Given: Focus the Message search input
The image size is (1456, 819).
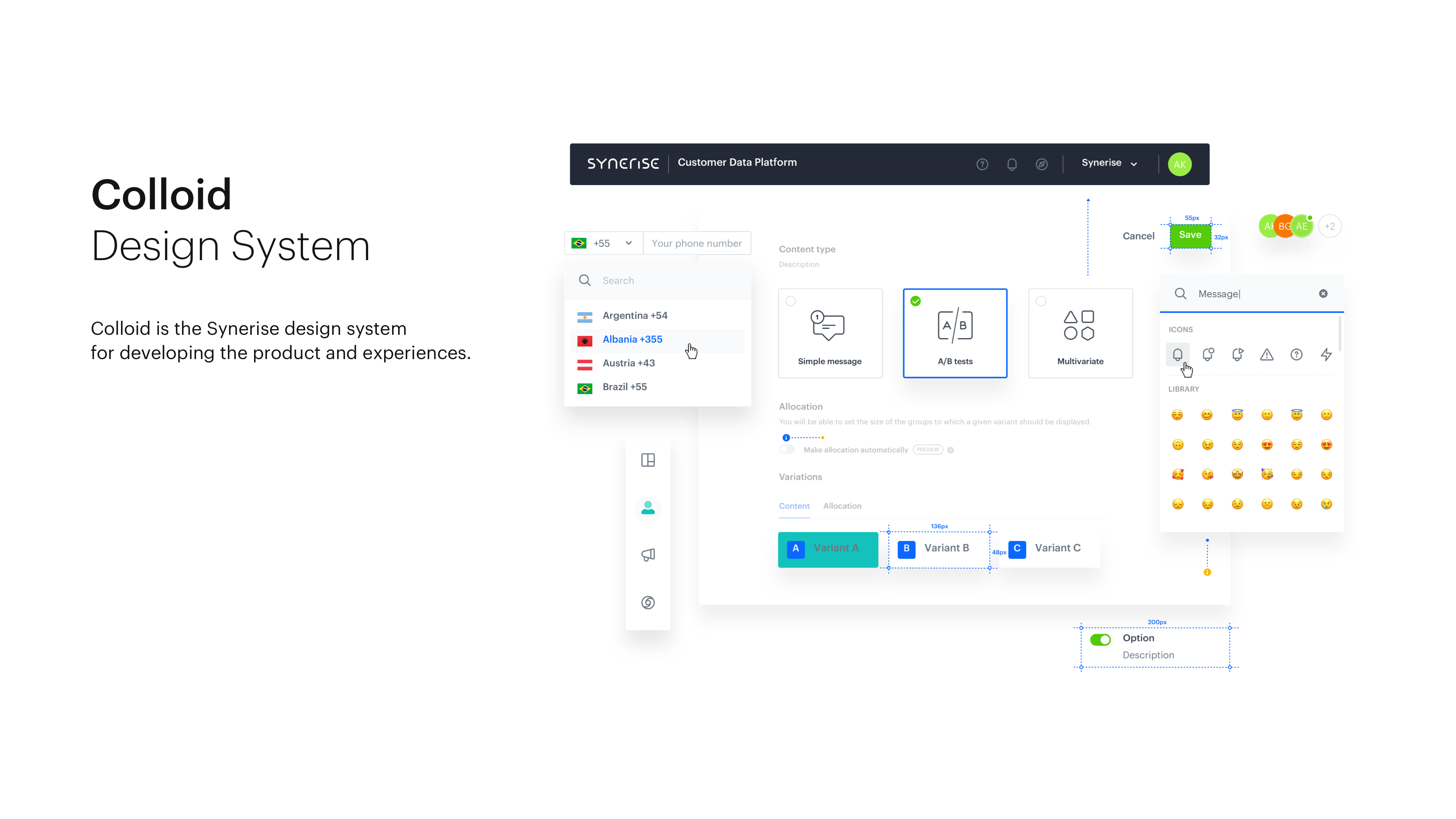Looking at the screenshot, I should coord(1252,293).
